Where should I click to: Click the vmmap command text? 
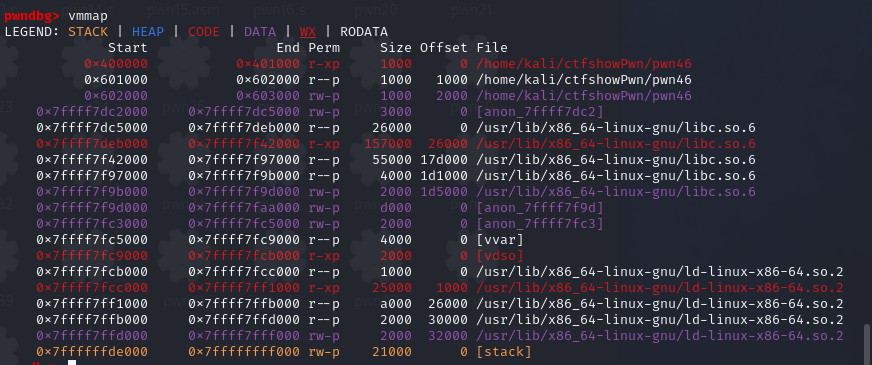coord(88,16)
